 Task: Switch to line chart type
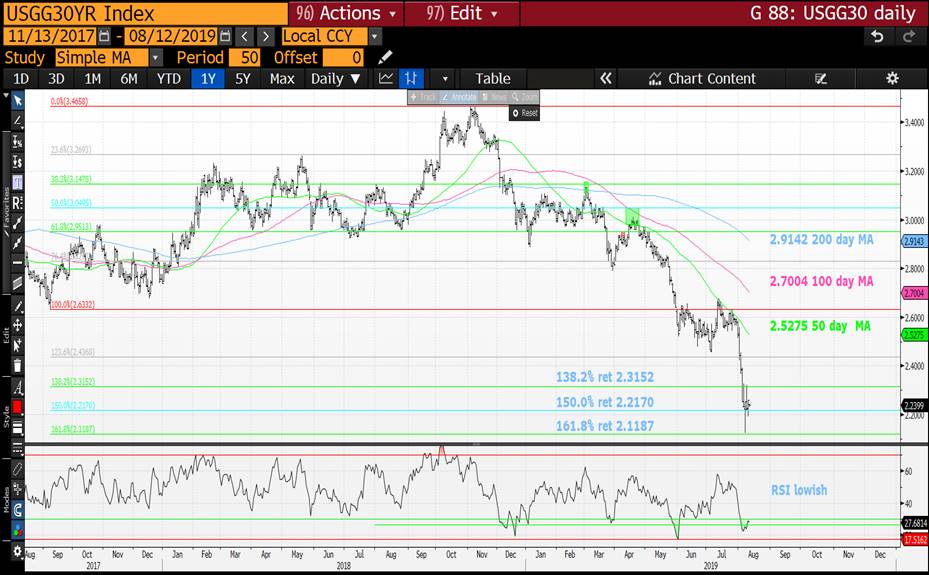(386, 78)
